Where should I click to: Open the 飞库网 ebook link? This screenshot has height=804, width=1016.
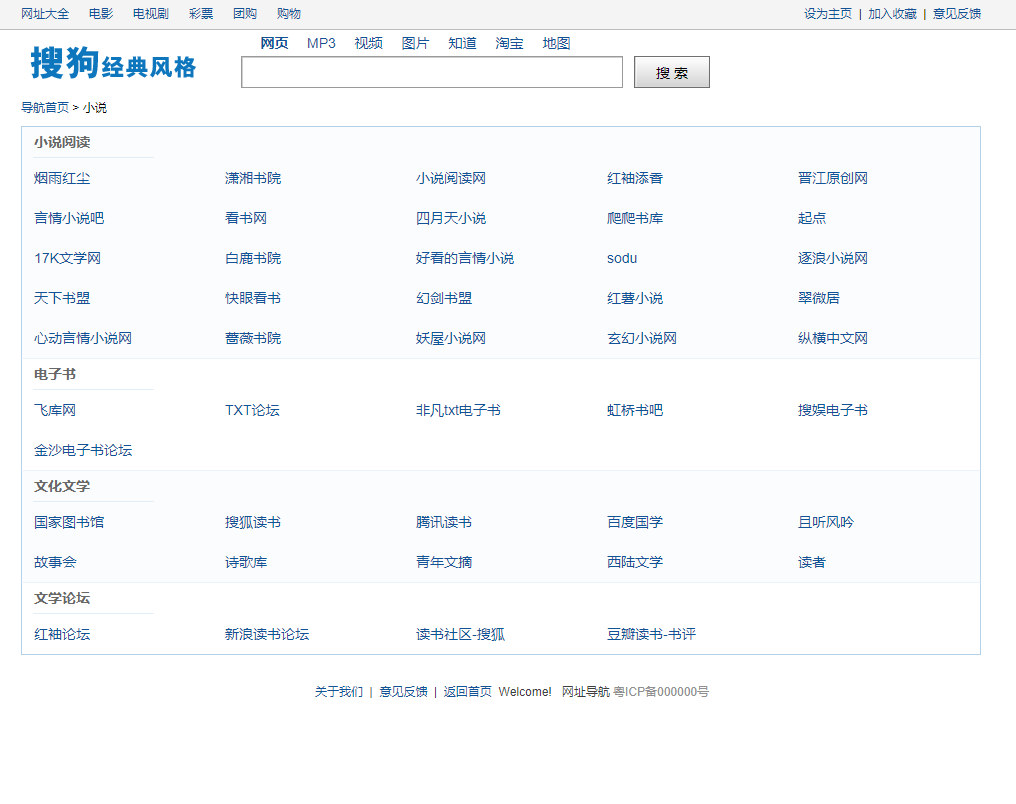[x=55, y=410]
